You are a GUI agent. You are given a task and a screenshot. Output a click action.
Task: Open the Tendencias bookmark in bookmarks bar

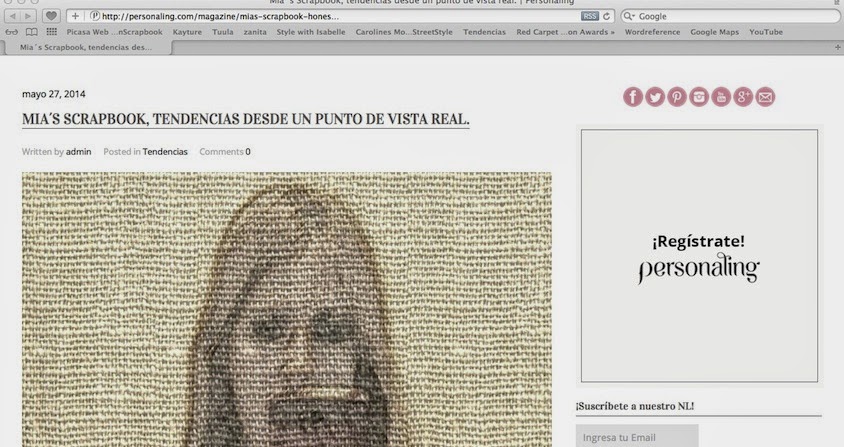[x=484, y=32]
